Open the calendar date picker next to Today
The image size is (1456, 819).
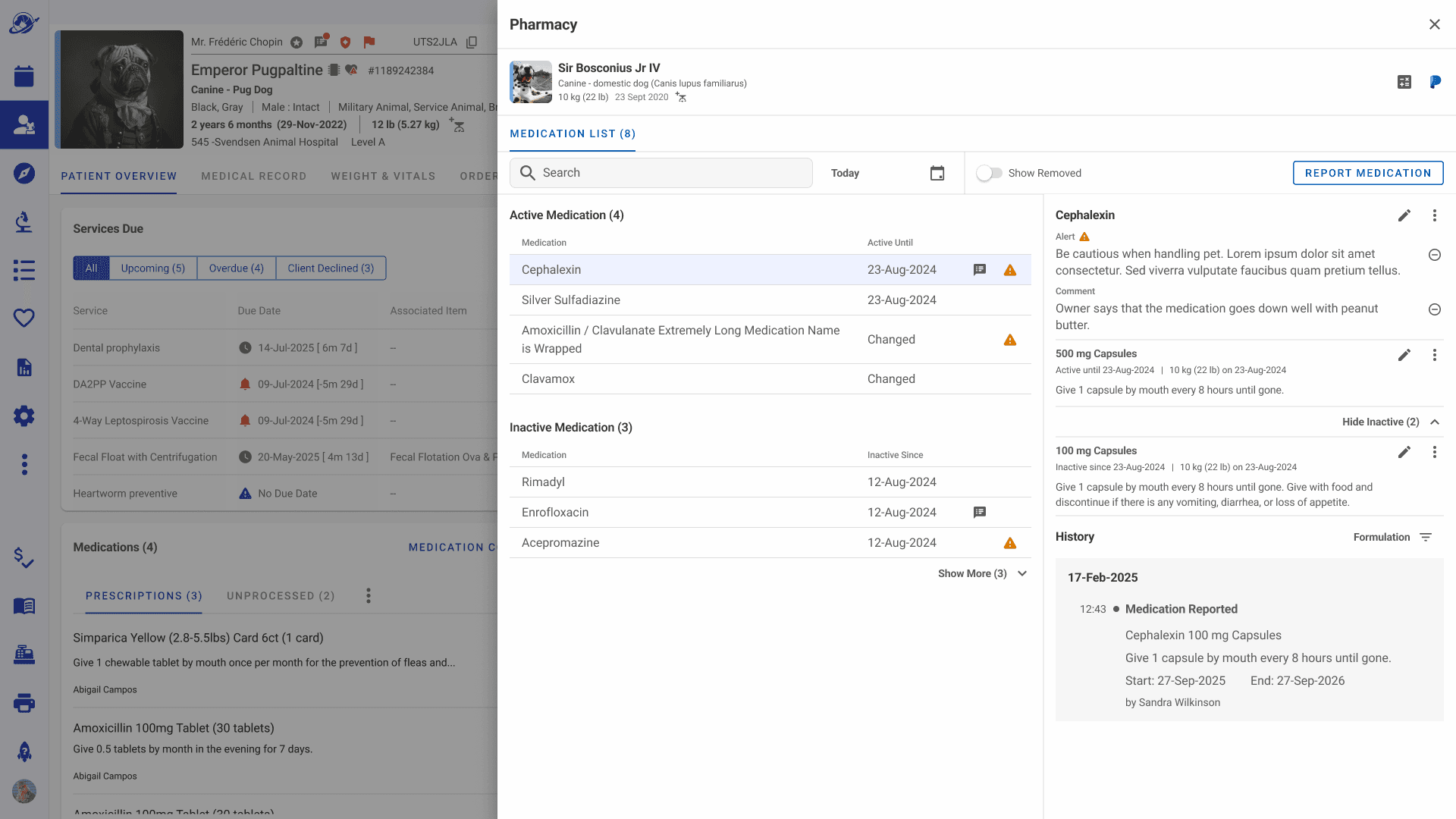937,173
